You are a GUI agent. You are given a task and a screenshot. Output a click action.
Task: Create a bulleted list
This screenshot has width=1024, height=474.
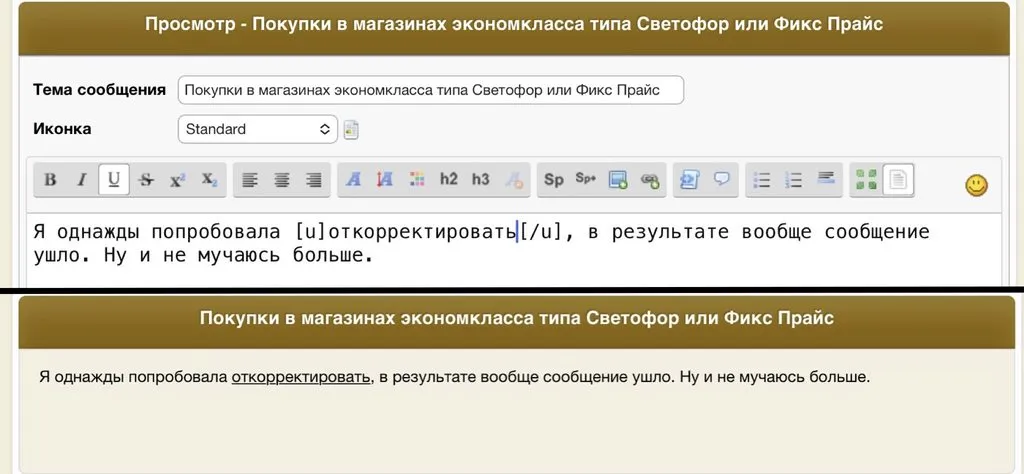[x=762, y=180]
